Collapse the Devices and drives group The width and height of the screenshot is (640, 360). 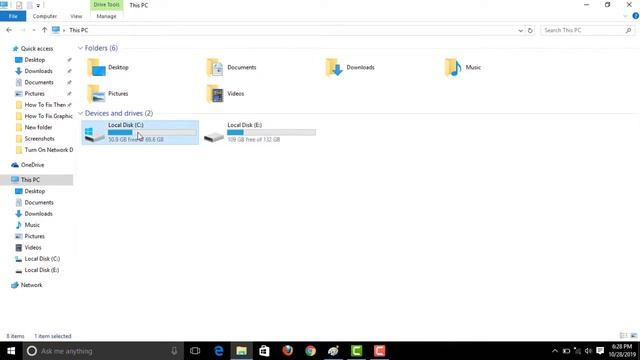pyautogui.click(x=80, y=113)
